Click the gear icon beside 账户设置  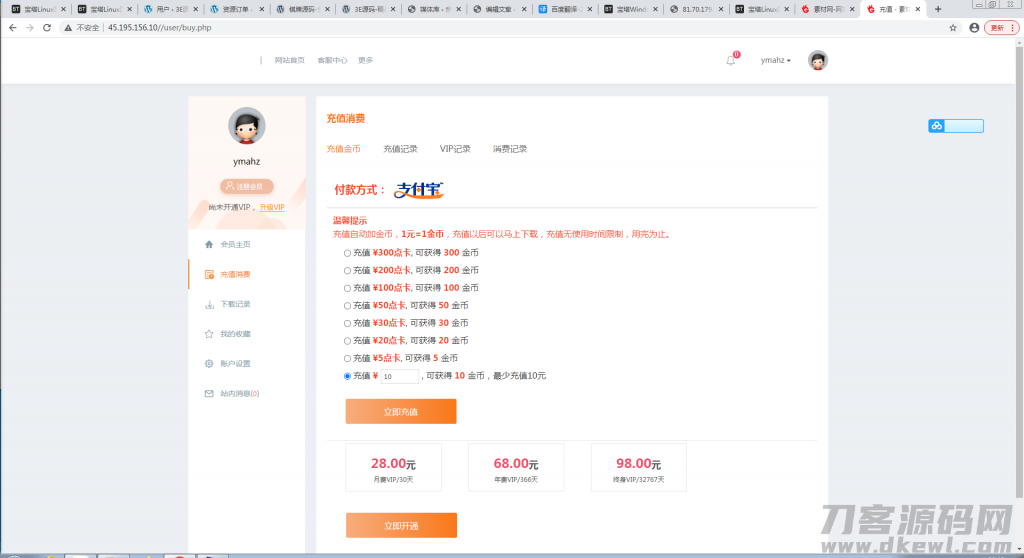tap(209, 364)
